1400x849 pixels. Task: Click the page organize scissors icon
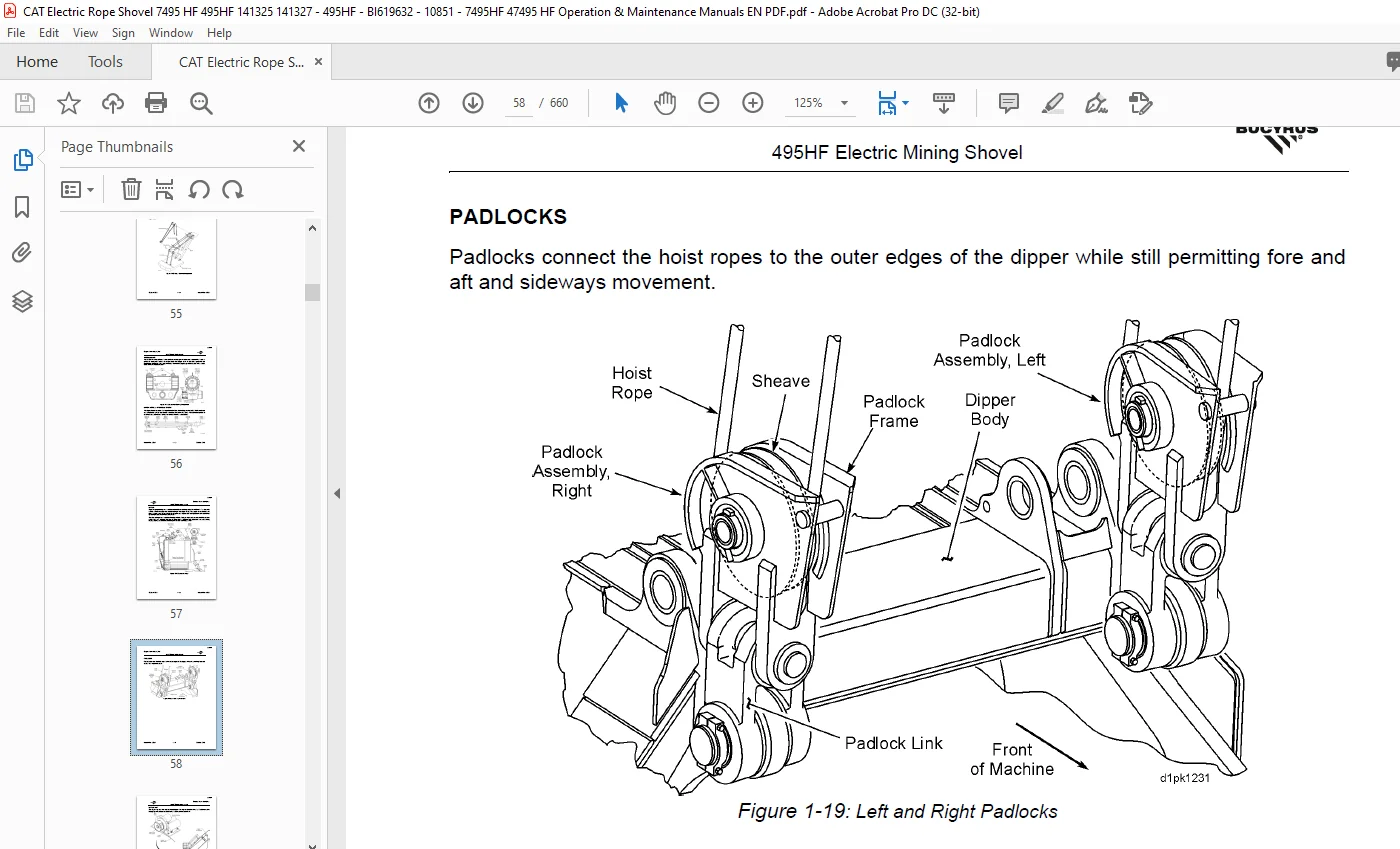[165, 189]
